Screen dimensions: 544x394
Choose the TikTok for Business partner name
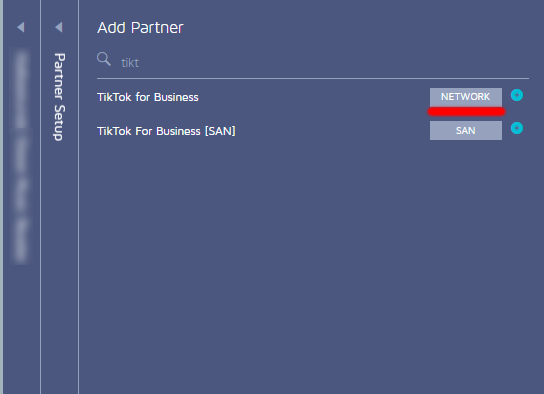[x=148, y=97]
